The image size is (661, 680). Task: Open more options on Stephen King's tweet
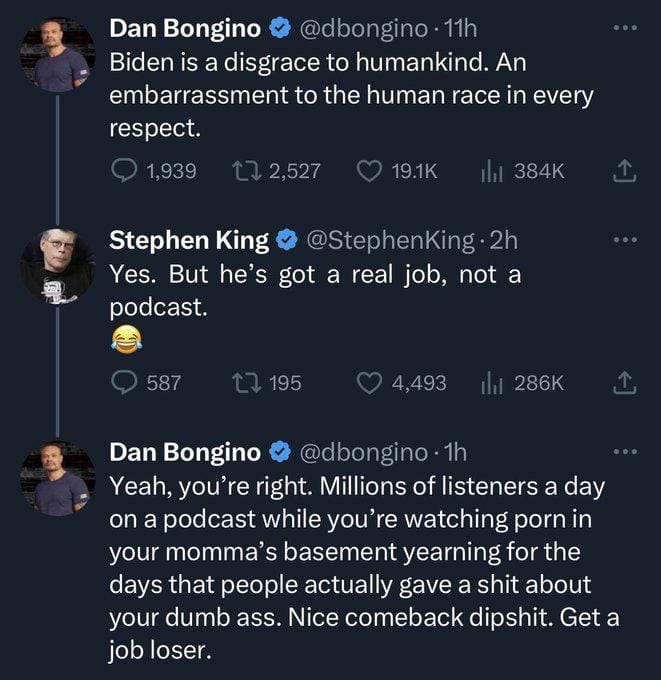[x=625, y=239]
